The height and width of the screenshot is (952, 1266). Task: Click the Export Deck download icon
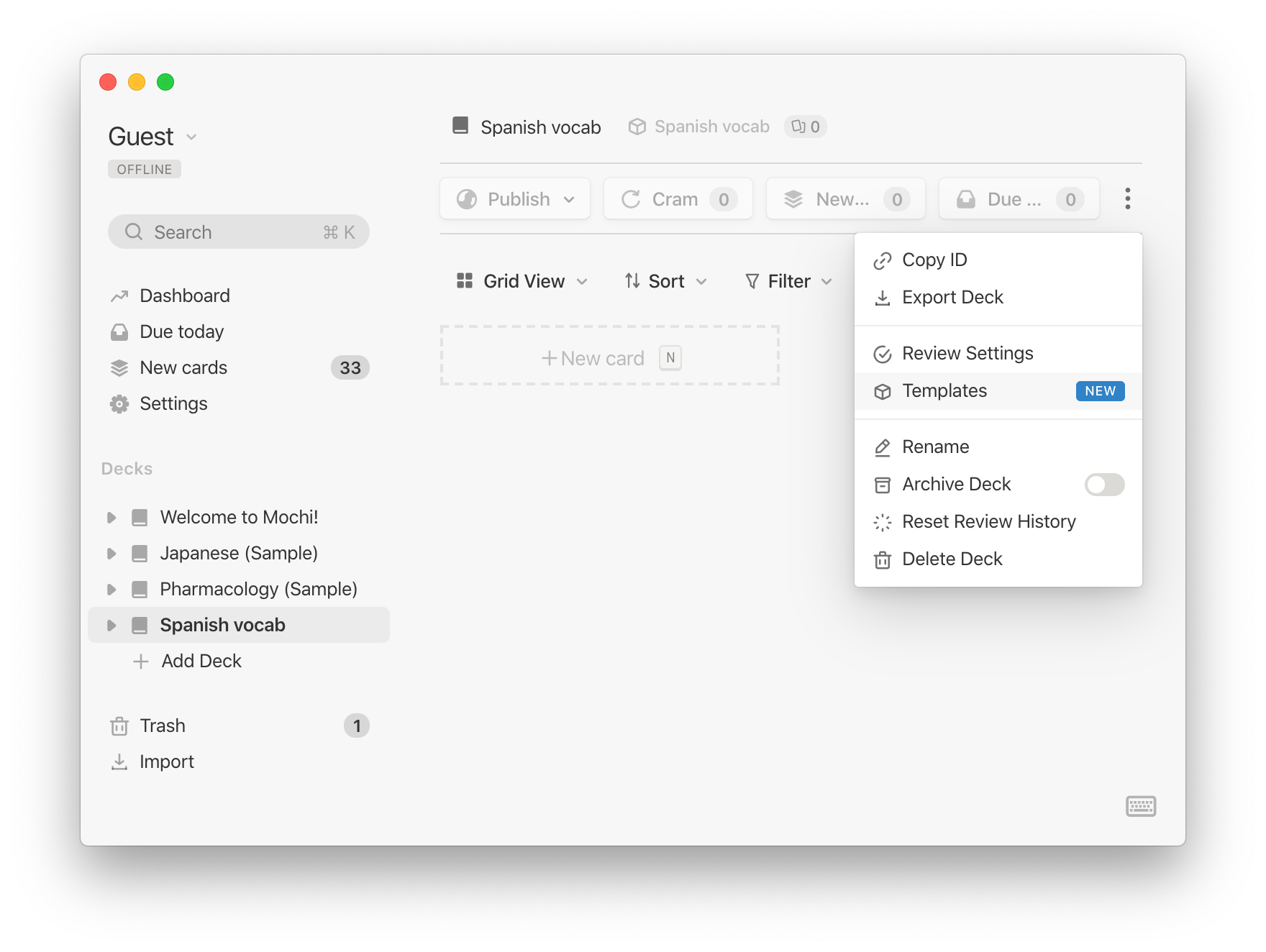pos(883,298)
